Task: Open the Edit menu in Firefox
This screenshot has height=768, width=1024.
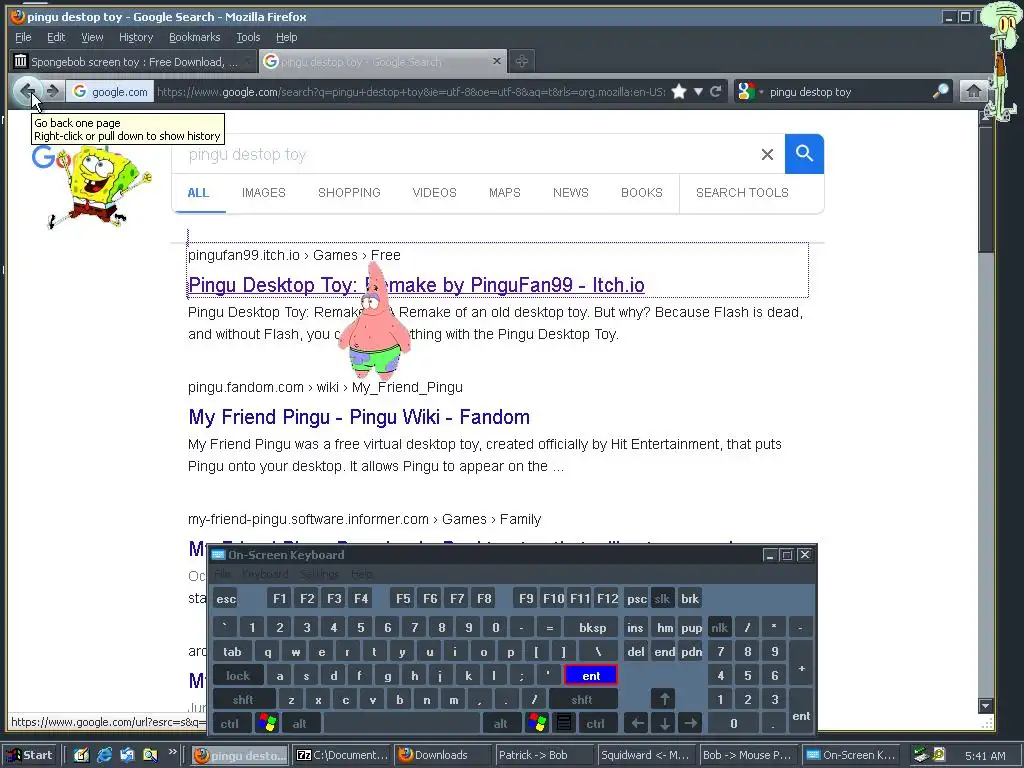Action: pyautogui.click(x=56, y=37)
